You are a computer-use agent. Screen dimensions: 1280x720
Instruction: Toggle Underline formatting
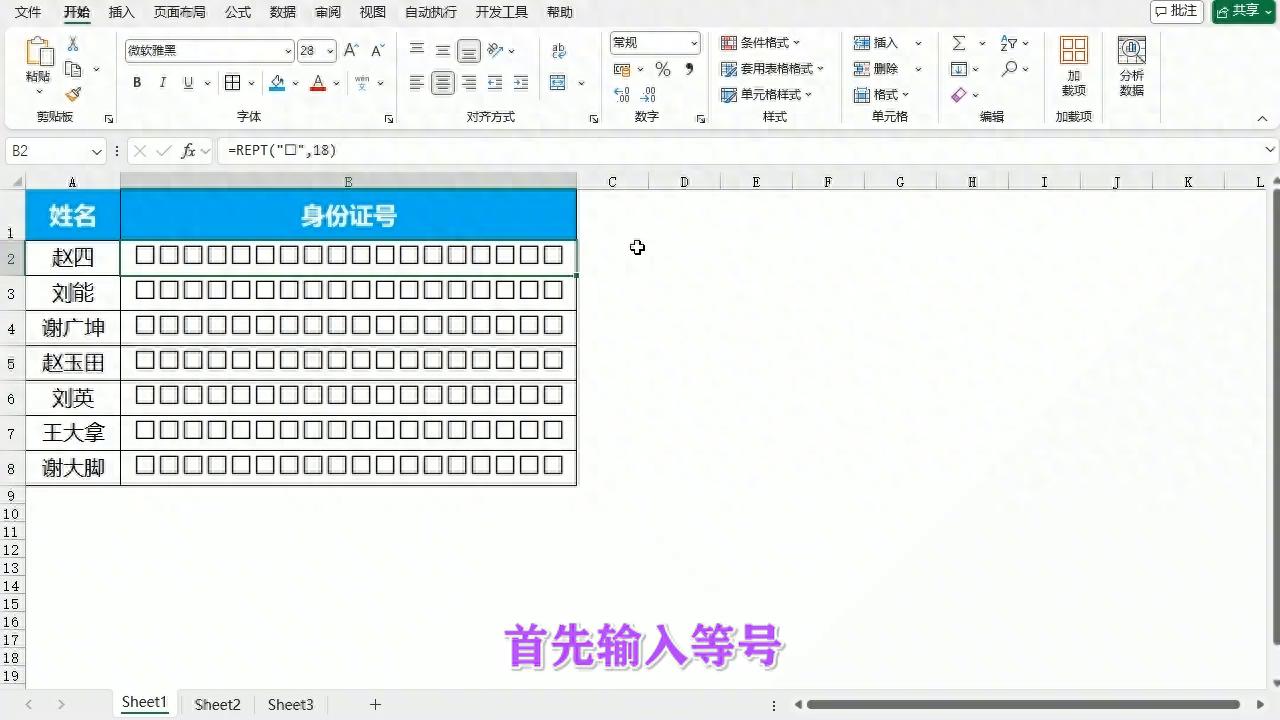point(188,83)
